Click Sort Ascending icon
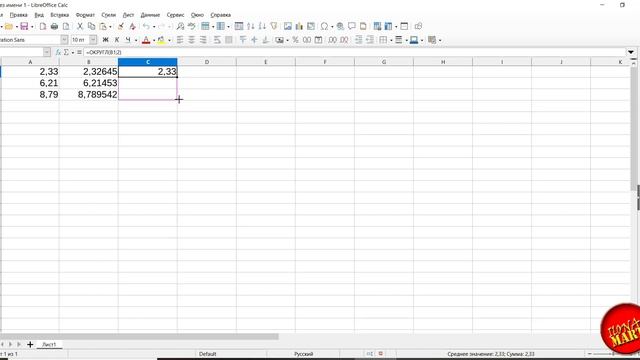The width and height of the screenshot is (640, 360). click(251, 27)
